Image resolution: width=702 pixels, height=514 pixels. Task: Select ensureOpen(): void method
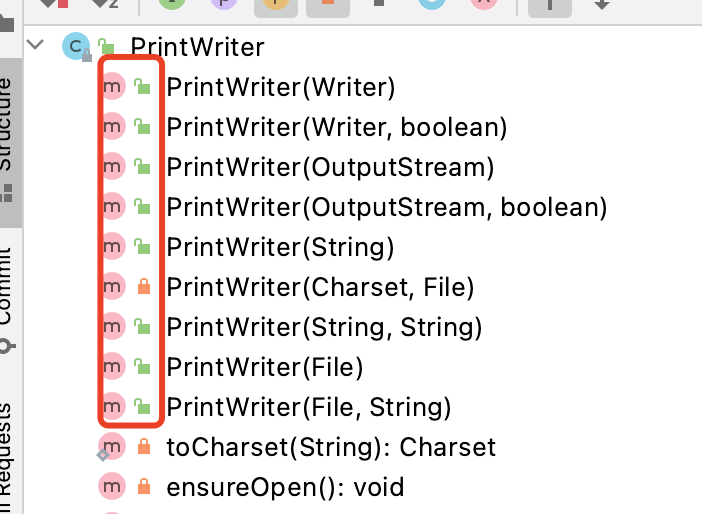pyautogui.click(x=285, y=487)
